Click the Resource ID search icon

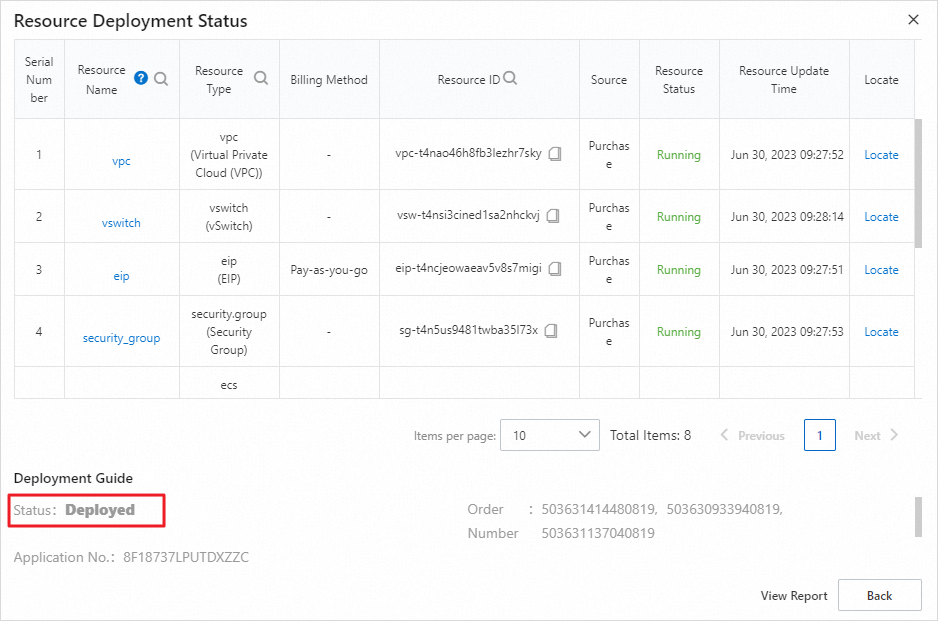510,79
